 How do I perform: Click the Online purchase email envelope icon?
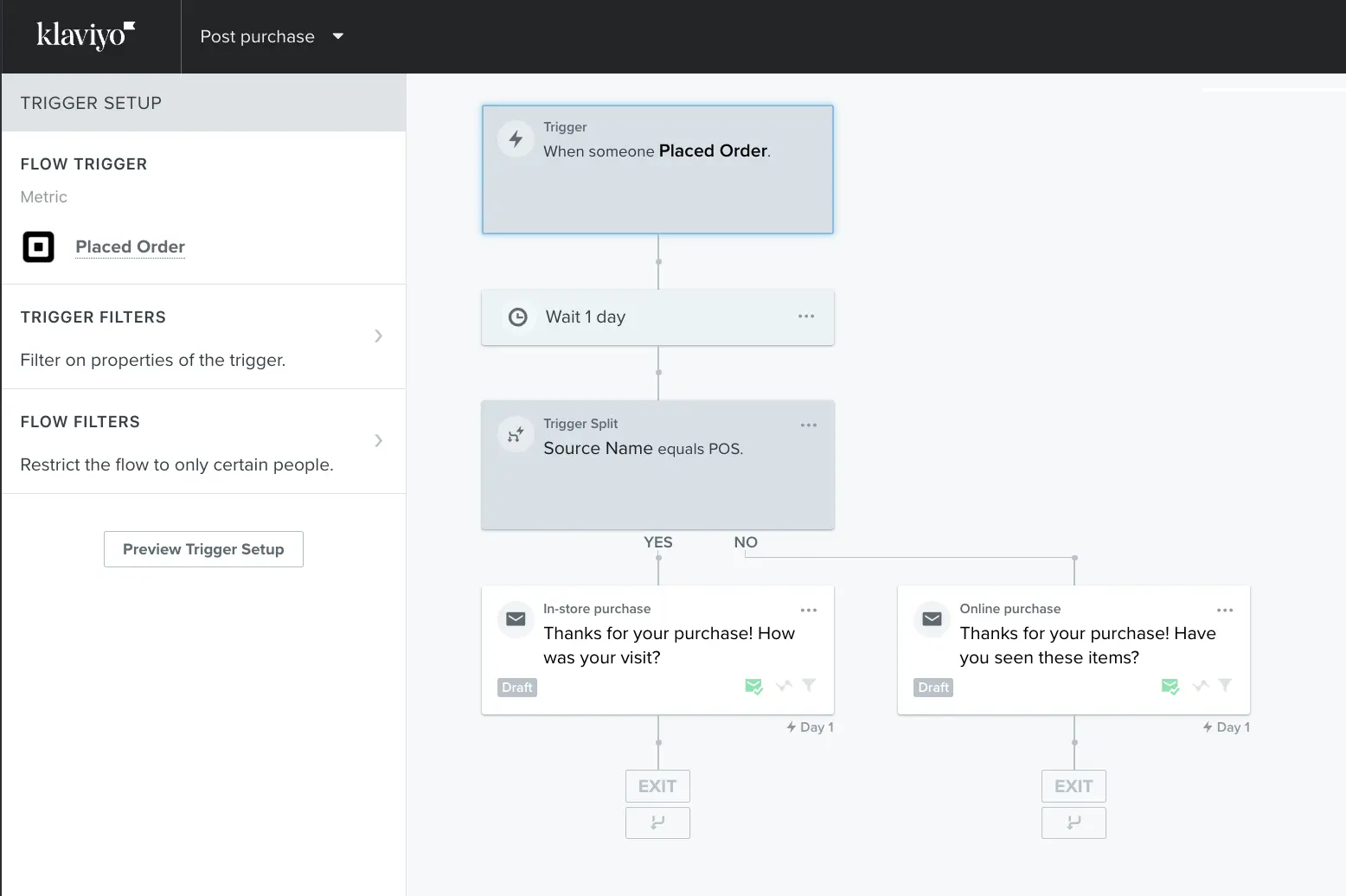coord(932,619)
